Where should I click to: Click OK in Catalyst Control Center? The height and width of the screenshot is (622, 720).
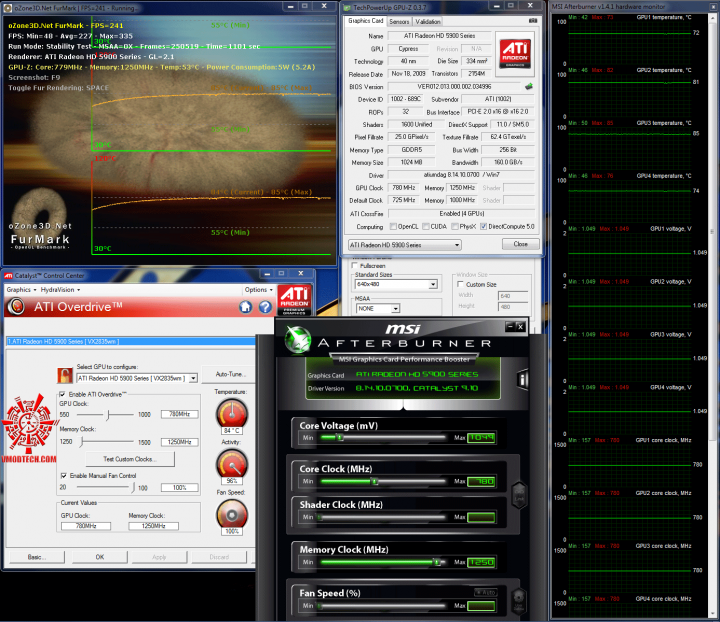tap(100, 557)
